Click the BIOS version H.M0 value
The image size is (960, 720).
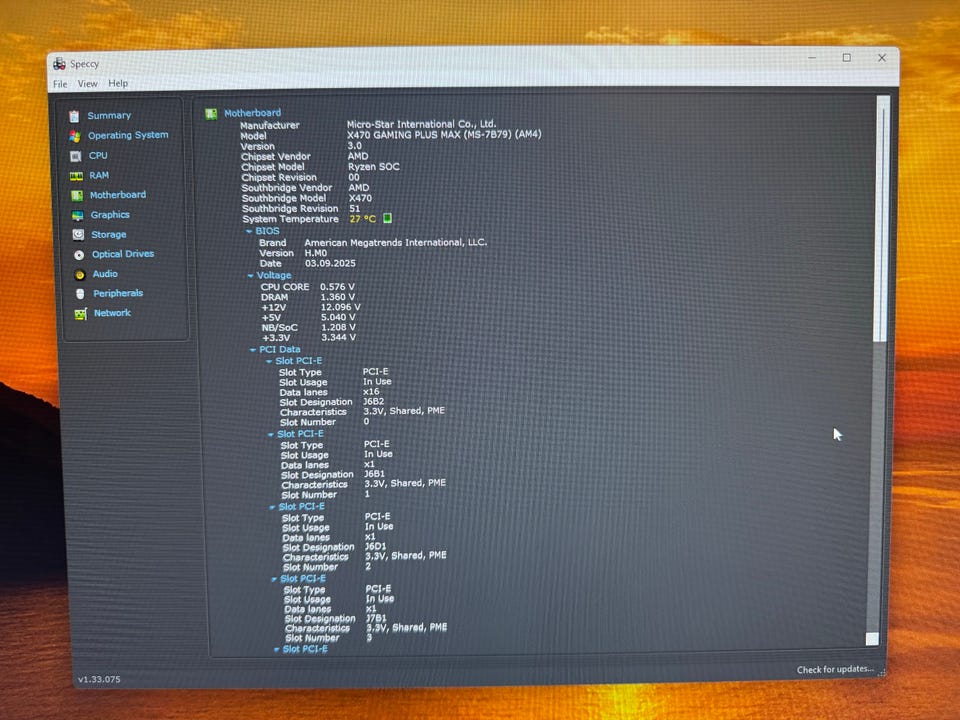click(316, 253)
